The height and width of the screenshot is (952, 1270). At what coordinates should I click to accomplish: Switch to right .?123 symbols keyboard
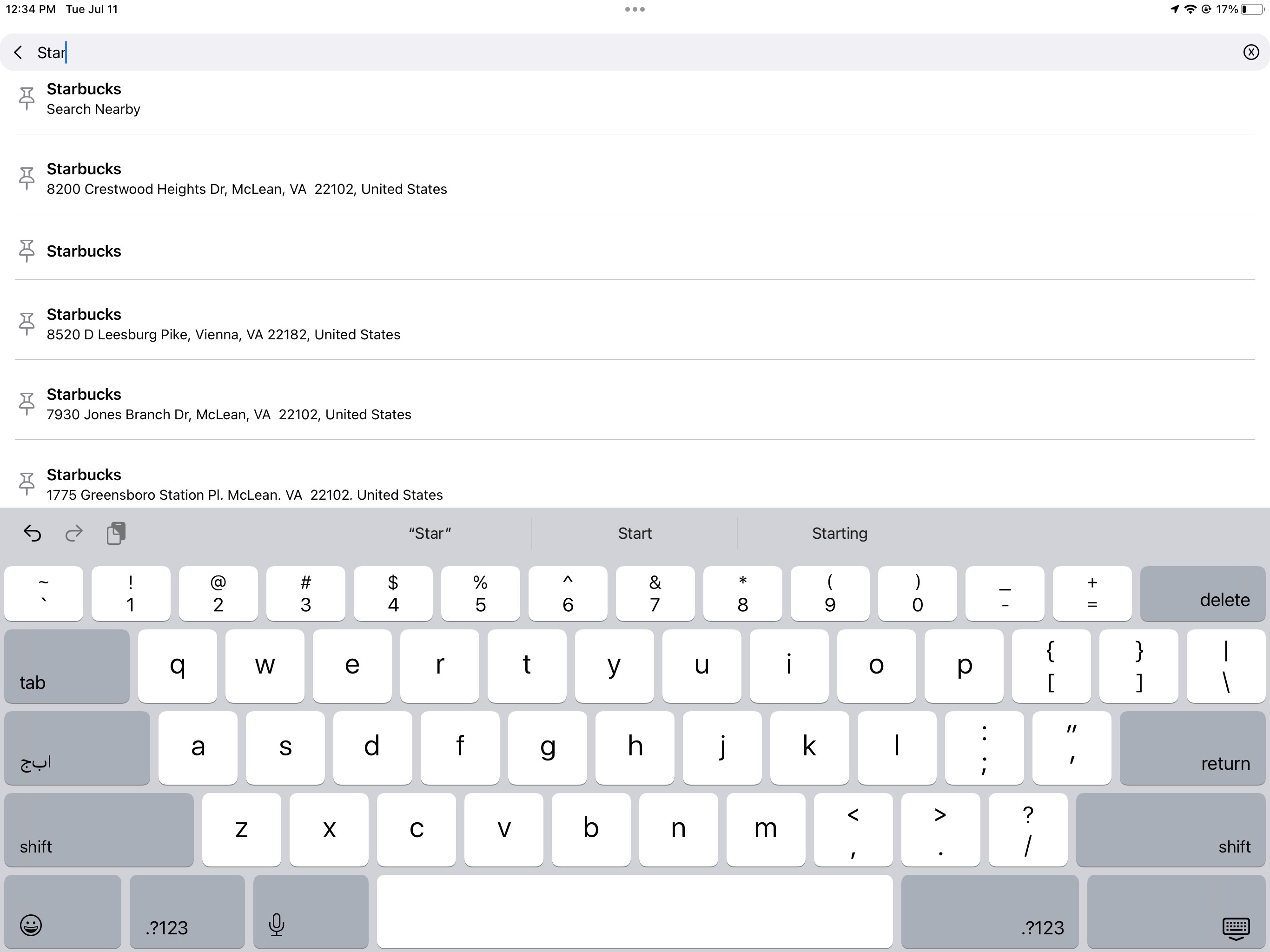990,911
